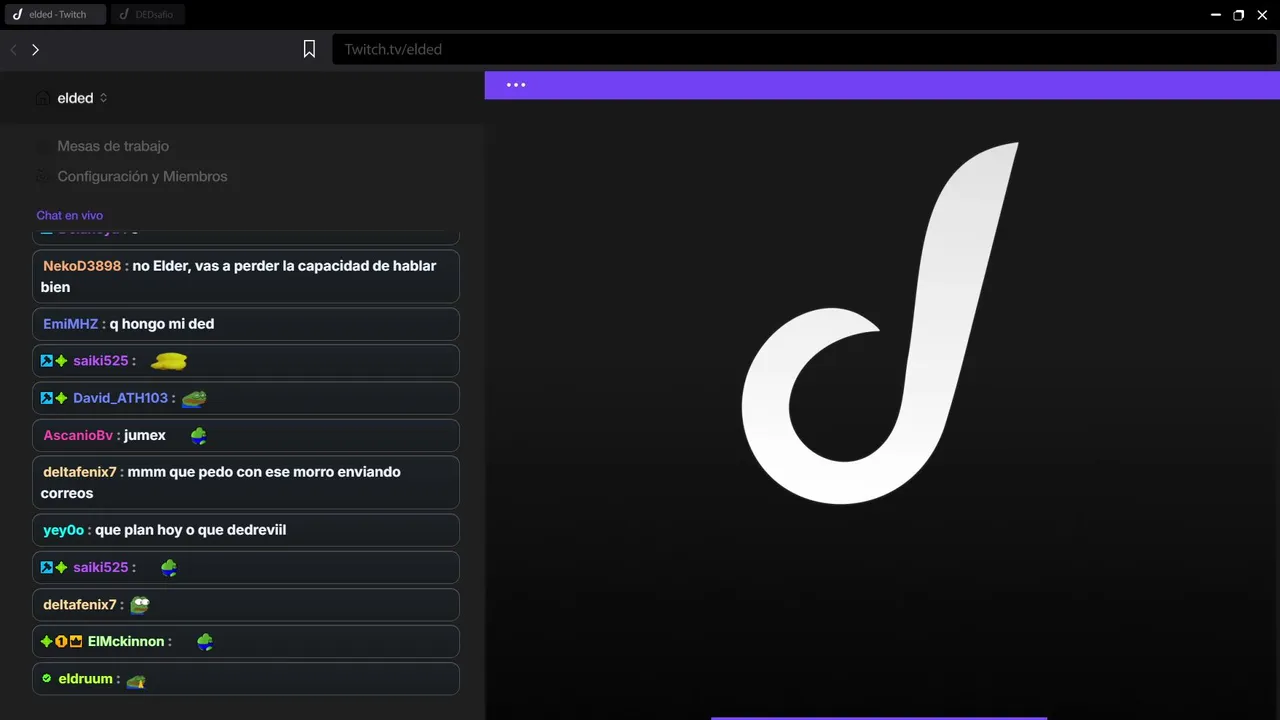
Task: Go back with the left arrow
Action: (14, 49)
